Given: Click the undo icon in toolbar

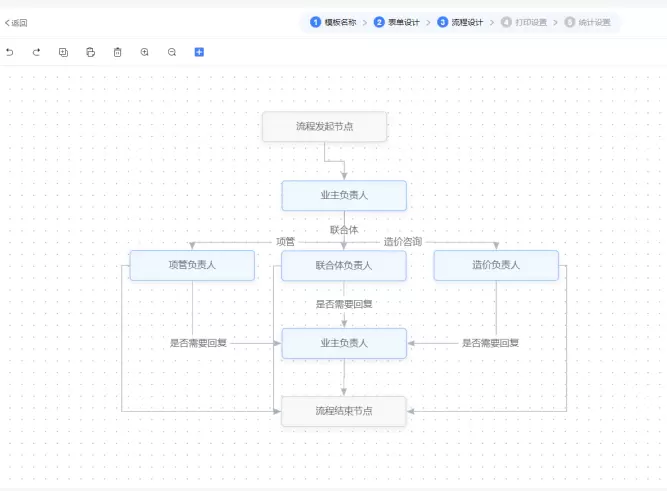Looking at the screenshot, I should click(x=10, y=52).
